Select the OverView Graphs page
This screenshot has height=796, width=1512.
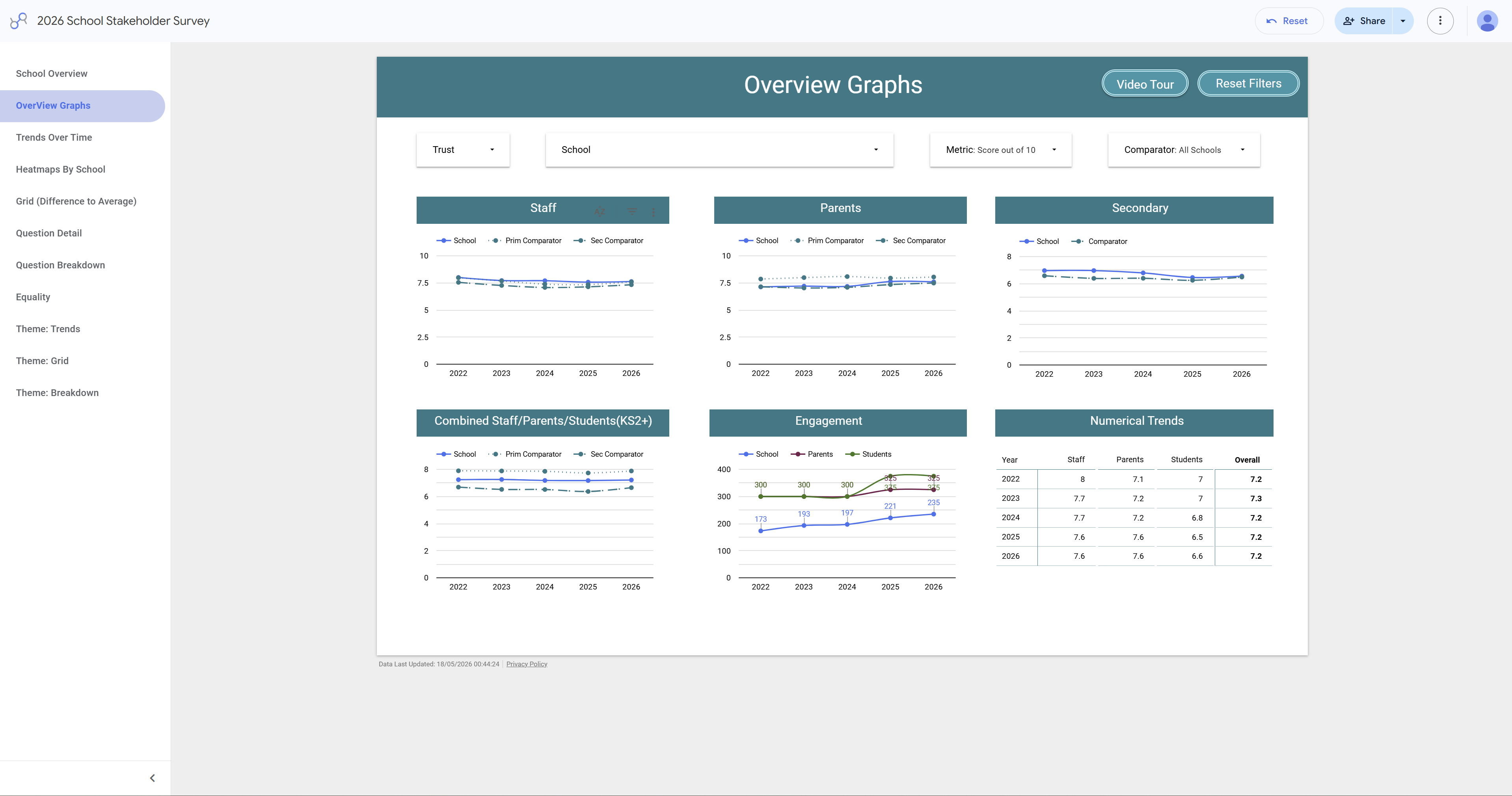tap(82, 106)
